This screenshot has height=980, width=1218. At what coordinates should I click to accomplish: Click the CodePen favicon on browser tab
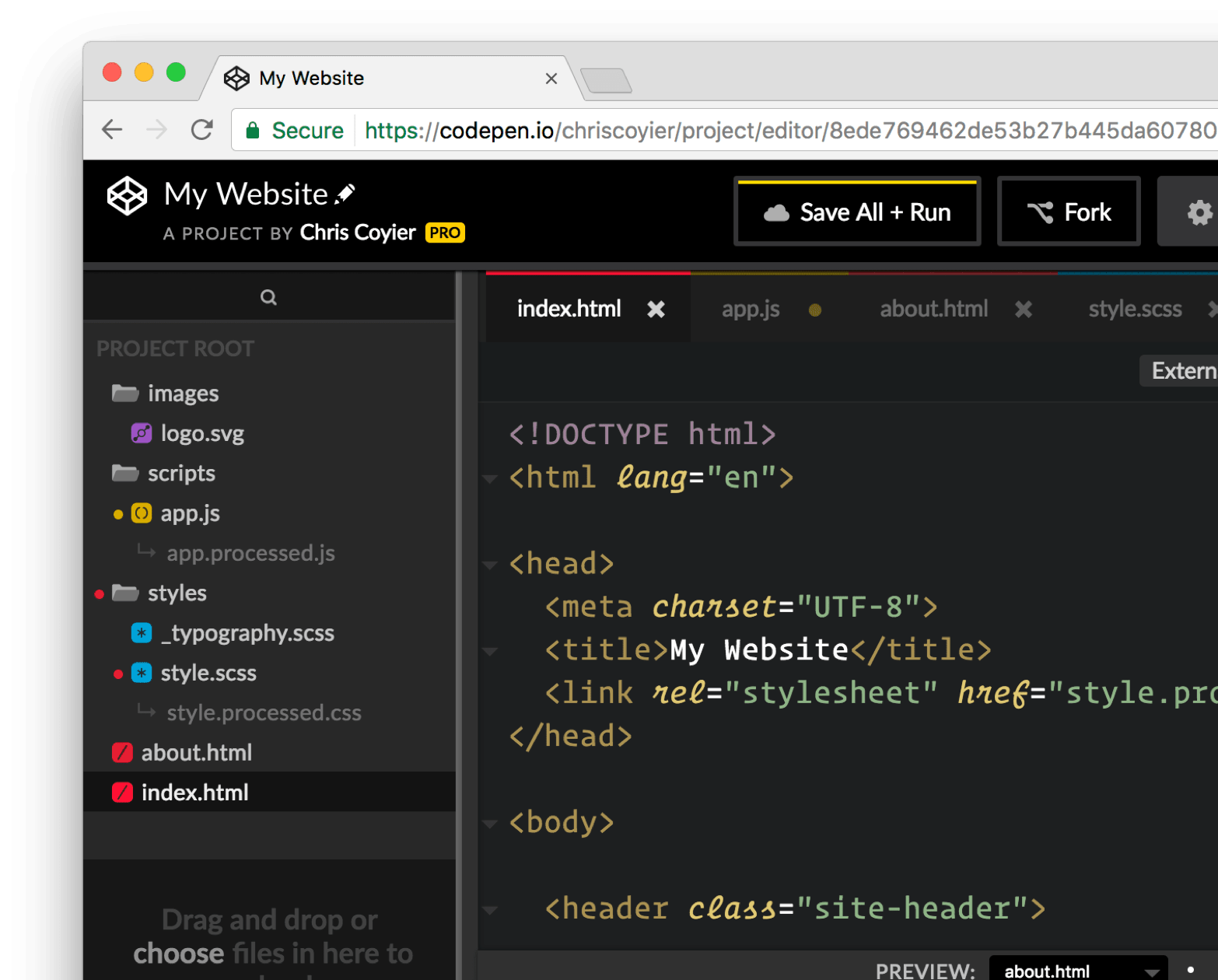[x=236, y=79]
